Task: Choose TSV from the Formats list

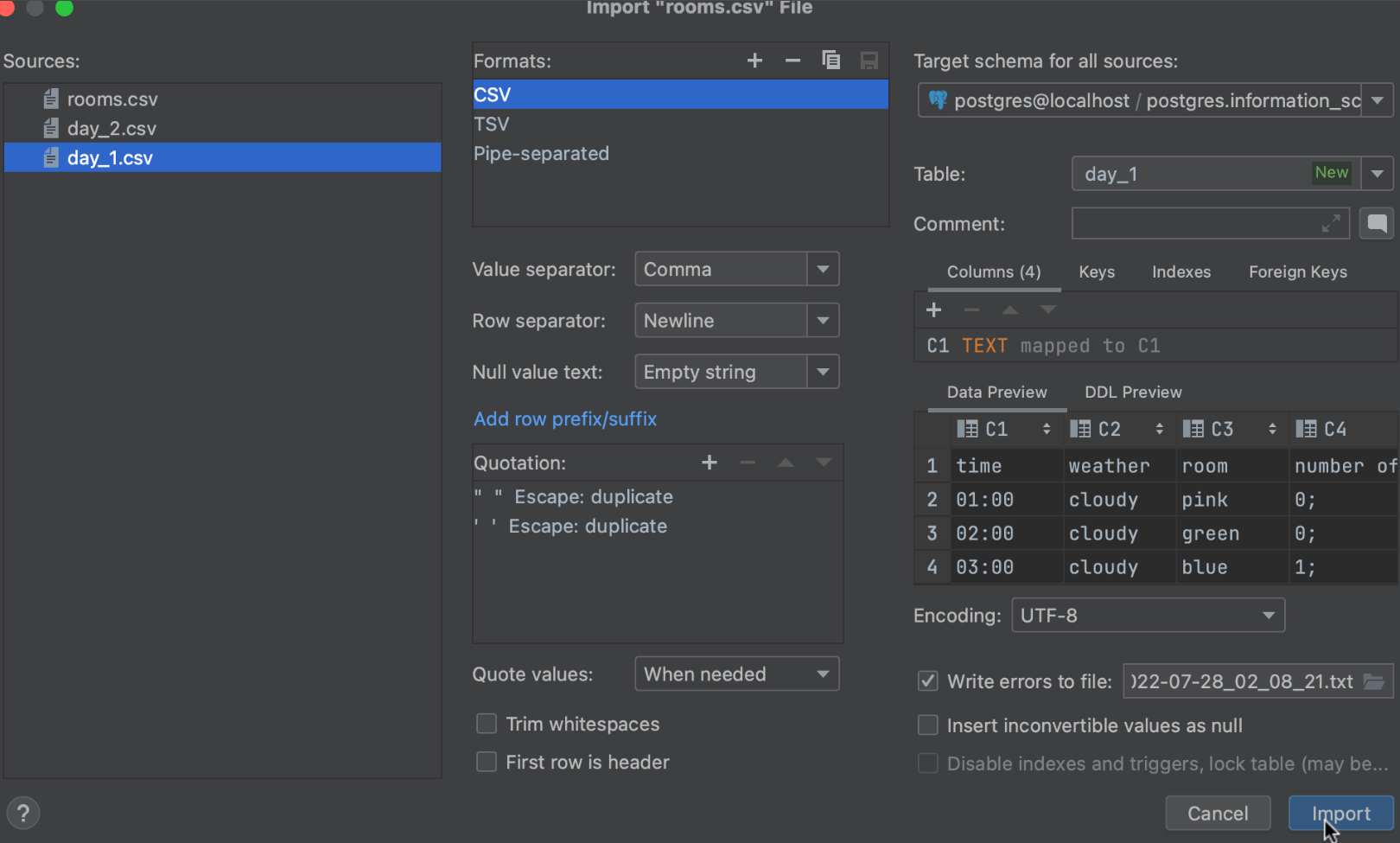Action: 492,125
